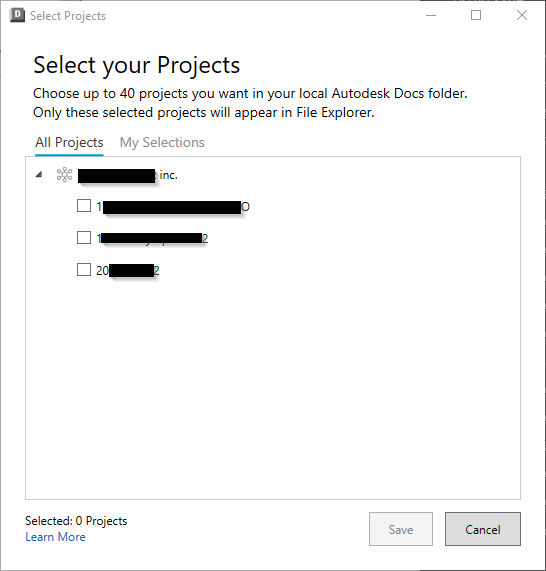Maximize the Select Projects window
This screenshot has width=546, height=571.
click(x=476, y=15)
